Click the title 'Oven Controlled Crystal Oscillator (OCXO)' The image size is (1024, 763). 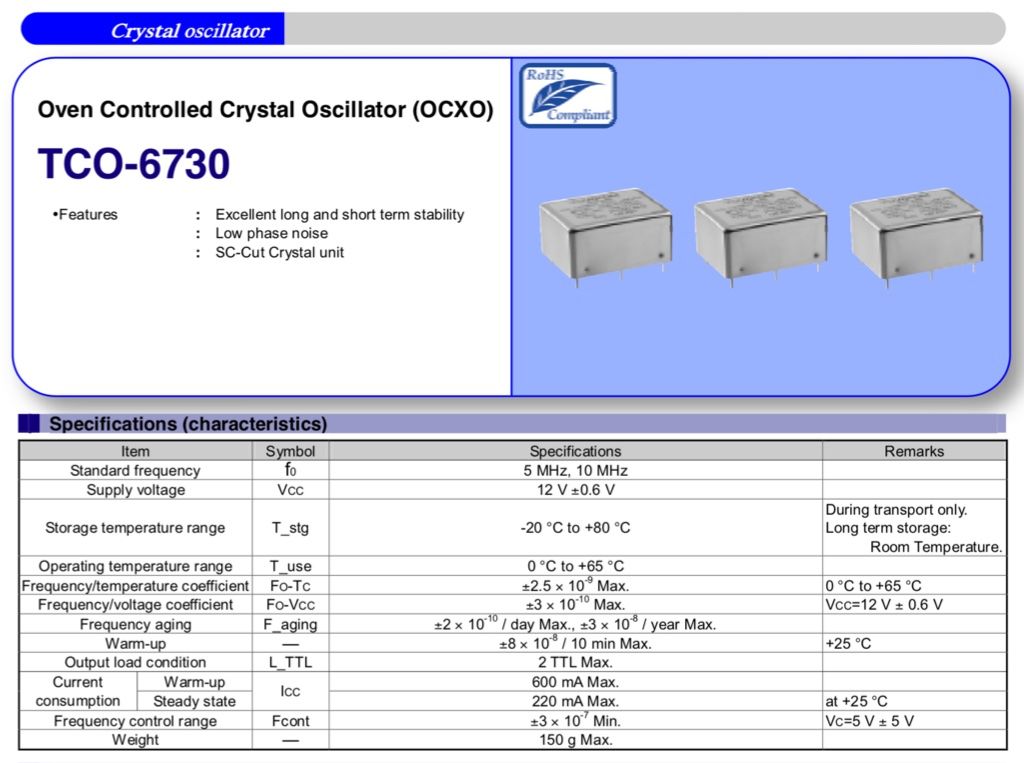pyautogui.click(x=265, y=109)
